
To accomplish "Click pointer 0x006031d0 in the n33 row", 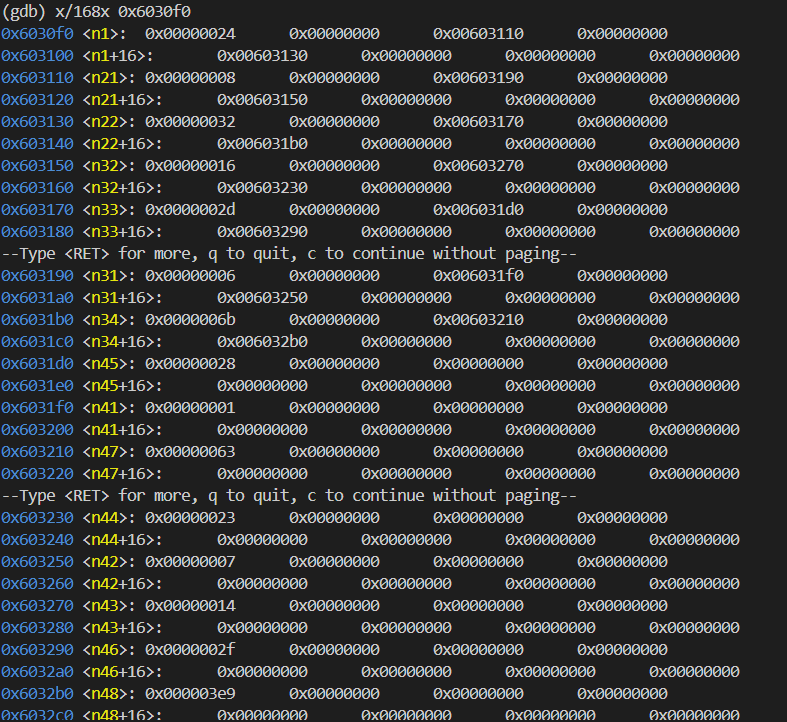I will [478, 210].
